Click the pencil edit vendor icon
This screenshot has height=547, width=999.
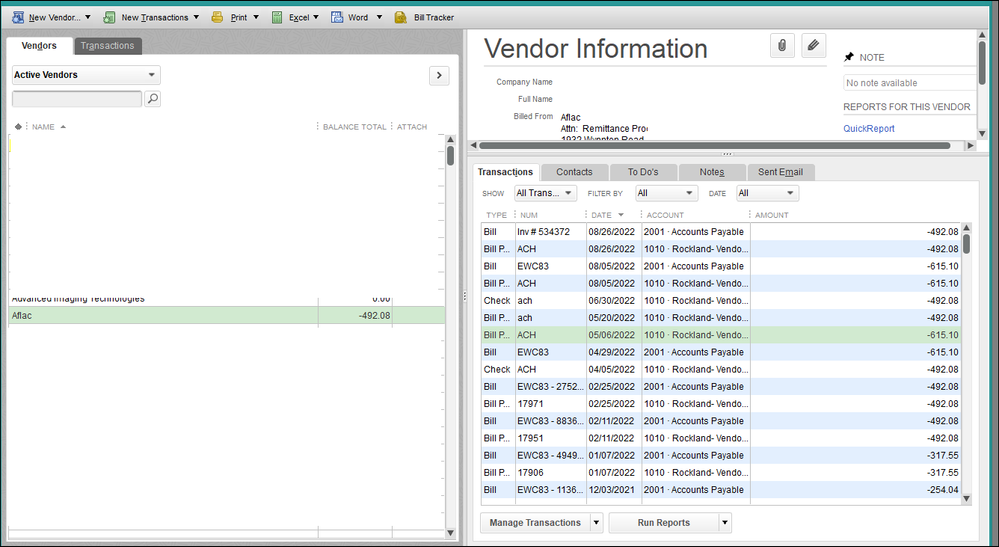814,46
